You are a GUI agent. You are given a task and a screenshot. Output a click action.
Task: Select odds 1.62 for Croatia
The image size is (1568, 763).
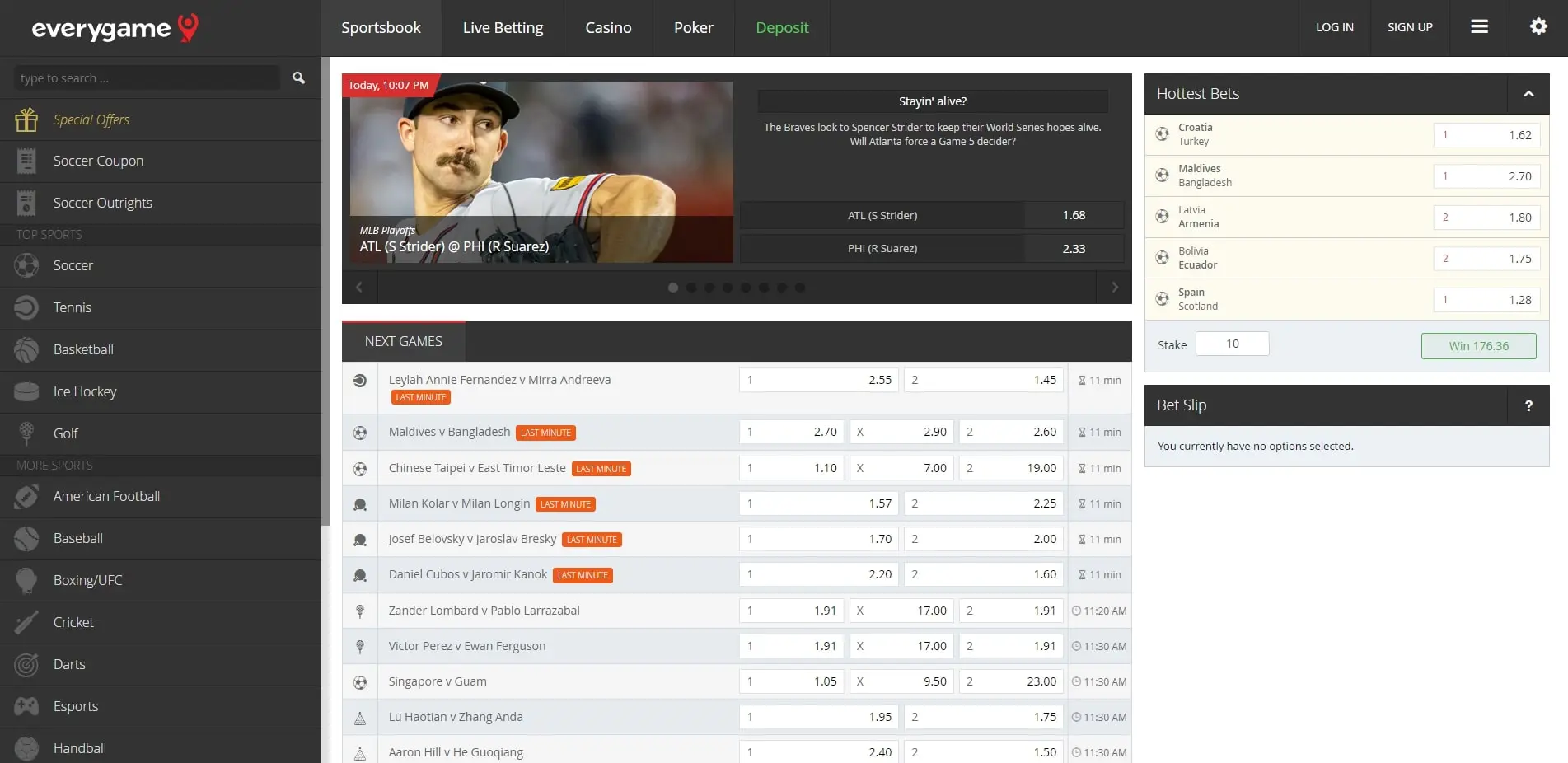(1486, 135)
